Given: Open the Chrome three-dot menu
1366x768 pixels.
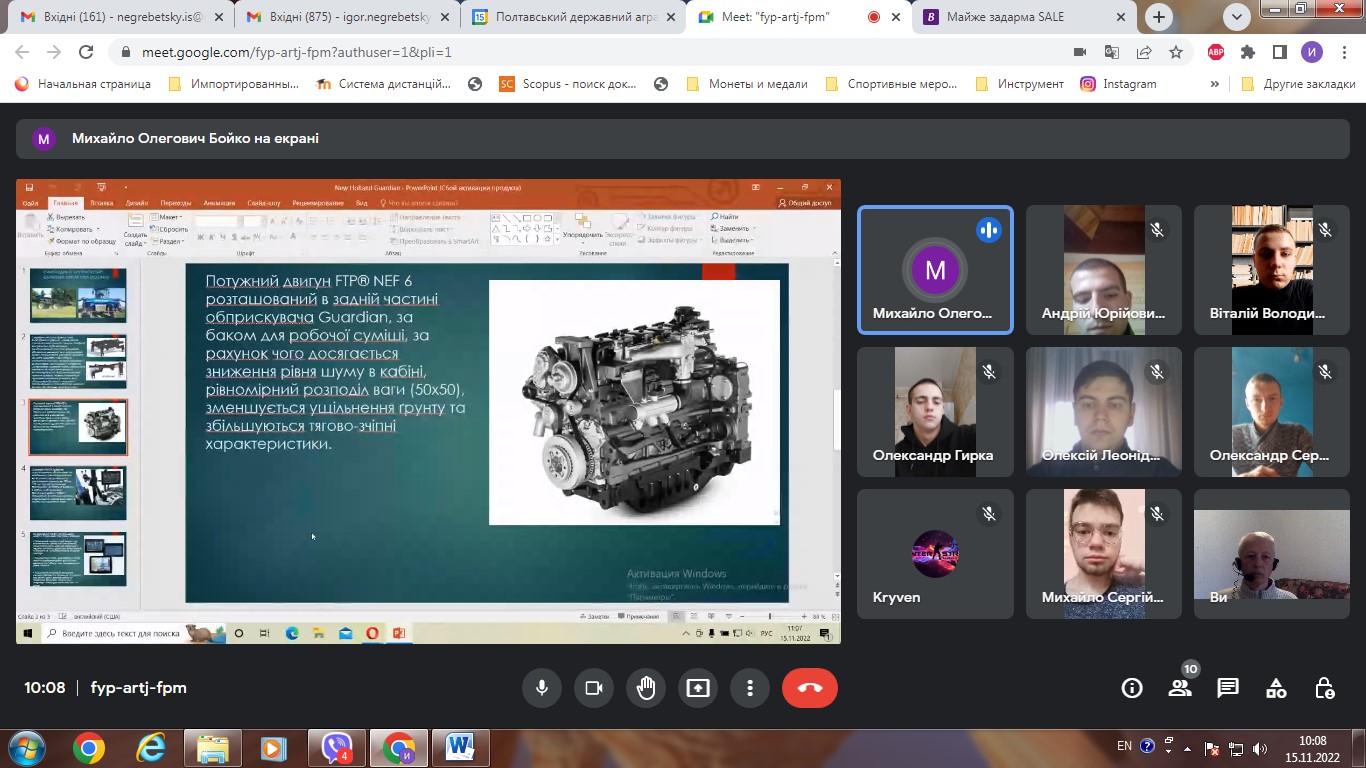Looking at the screenshot, I should pyautogui.click(x=1344, y=52).
